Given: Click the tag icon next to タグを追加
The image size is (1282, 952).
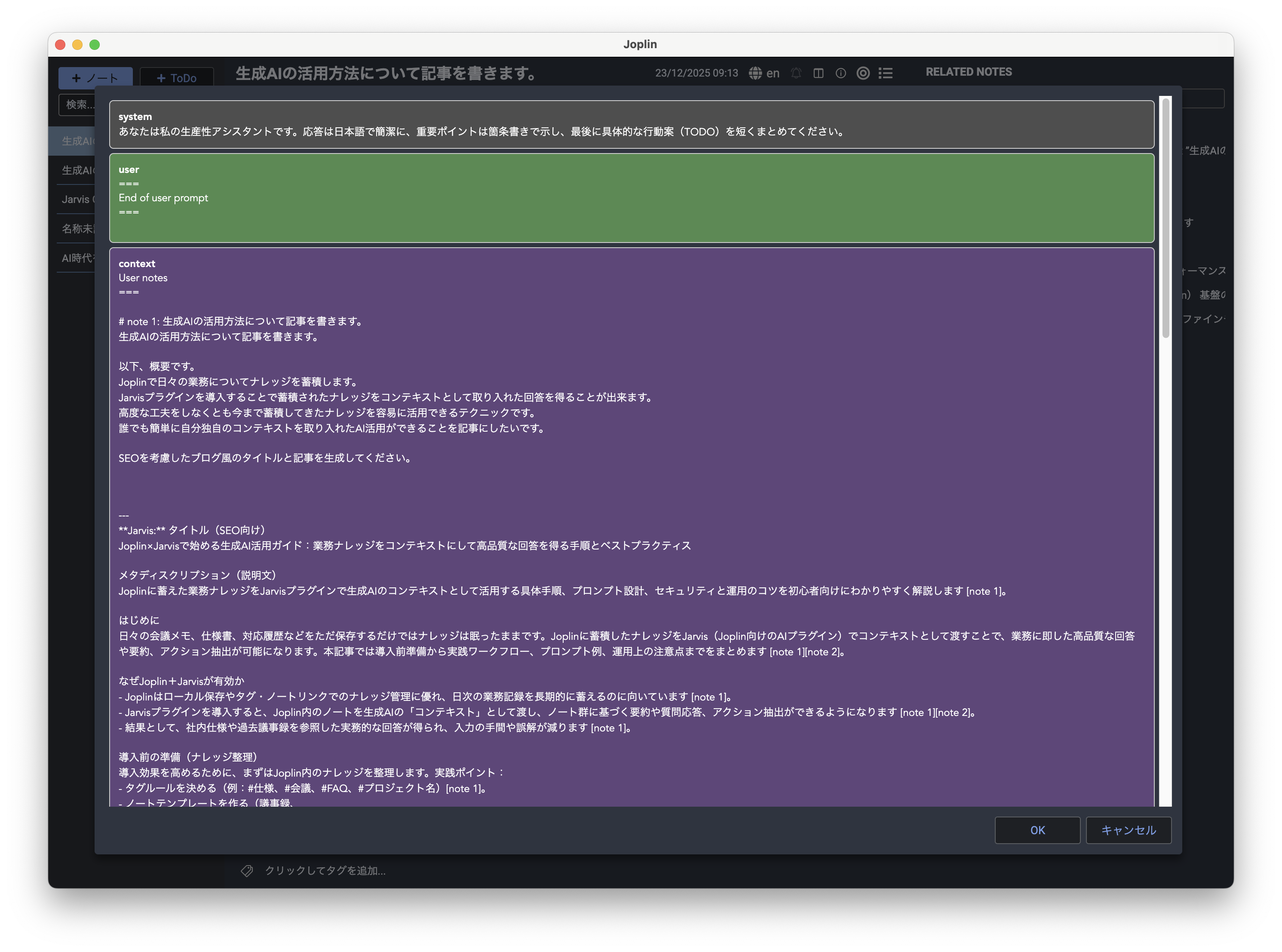Looking at the screenshot, I should 248,871.
